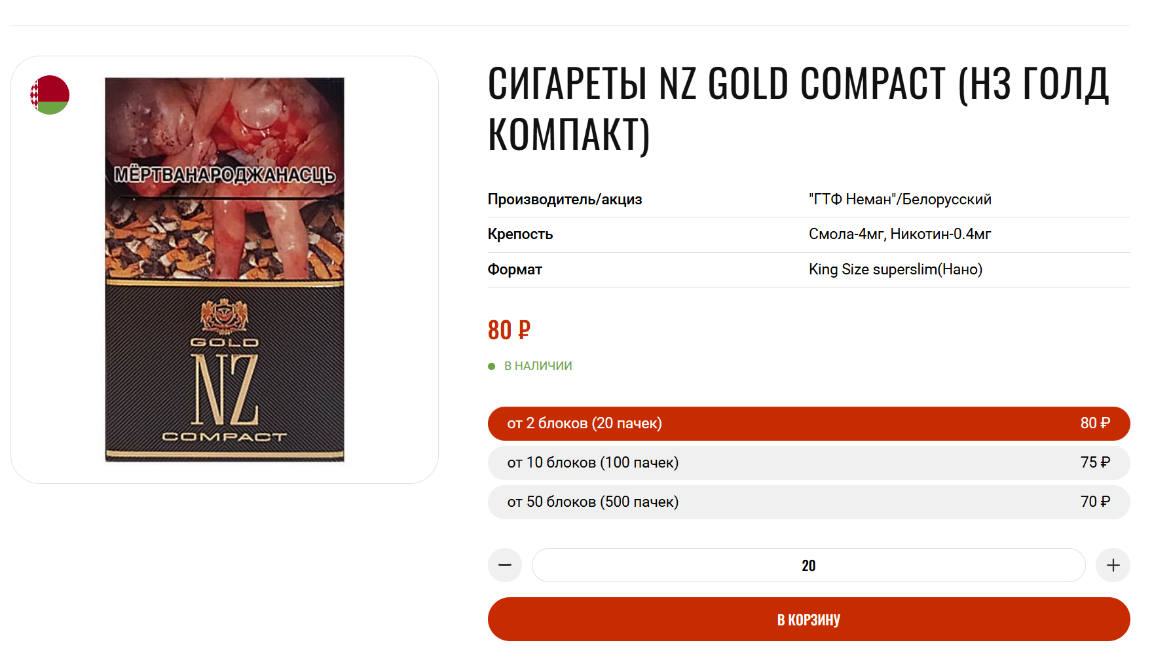Select the 'от 2 блоков (20 пачек)' price tier

tap(809, 424)
